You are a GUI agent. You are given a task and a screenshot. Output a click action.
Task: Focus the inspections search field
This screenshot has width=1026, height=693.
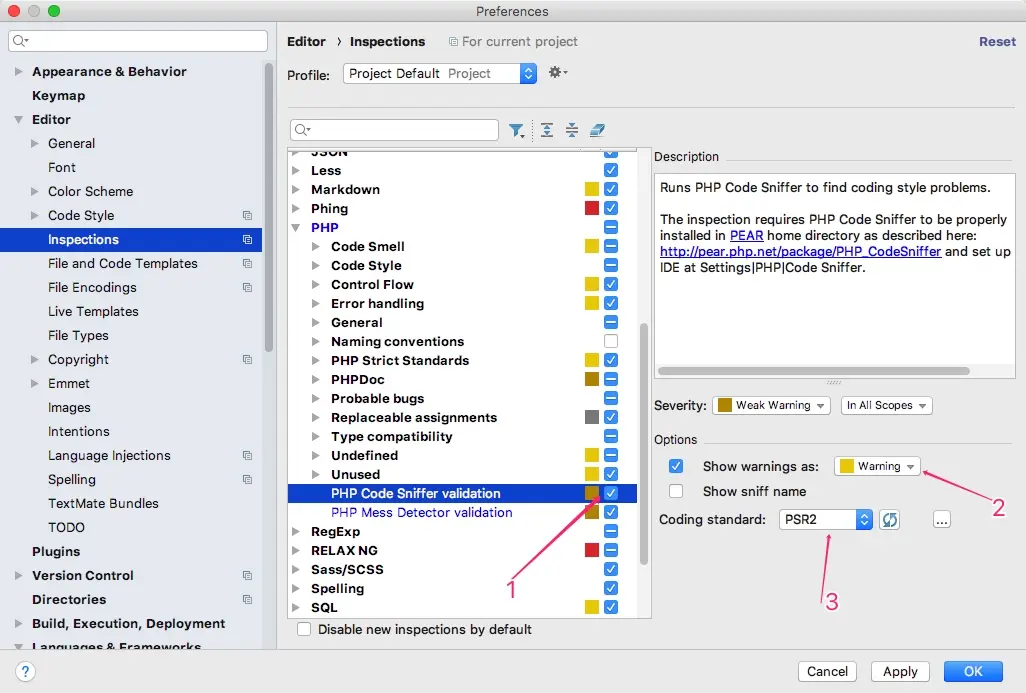tap(394, 130)
